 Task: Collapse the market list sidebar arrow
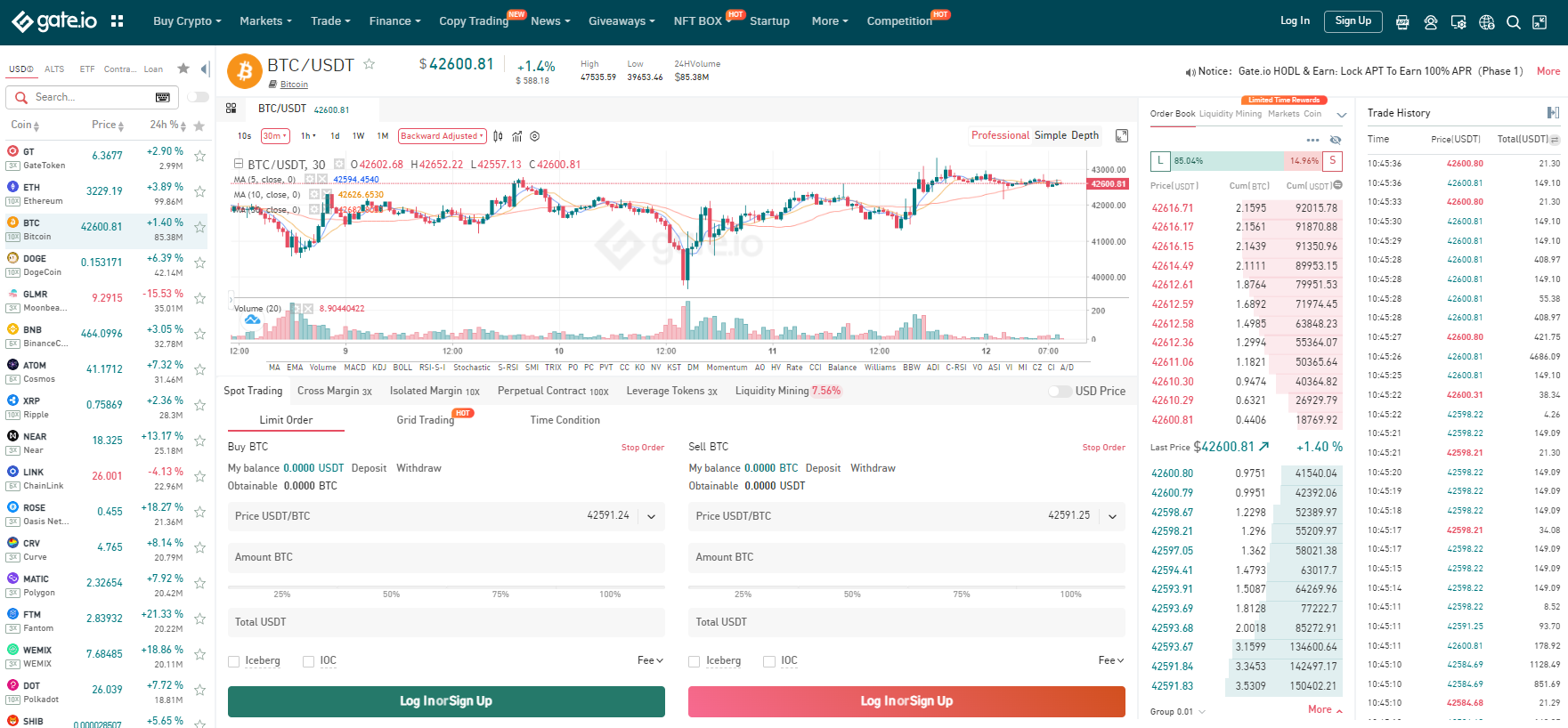tap(205, 69)
